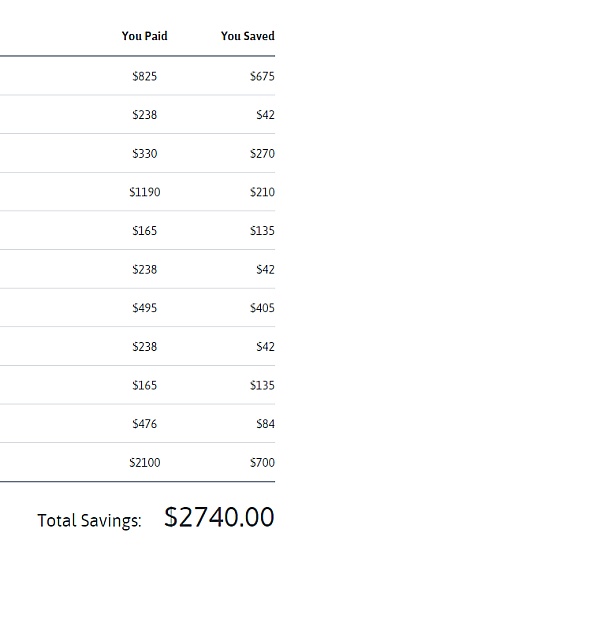Screen dimensions: 600x622
Task: Select the $210 saved amount
Action: [262, 192]
